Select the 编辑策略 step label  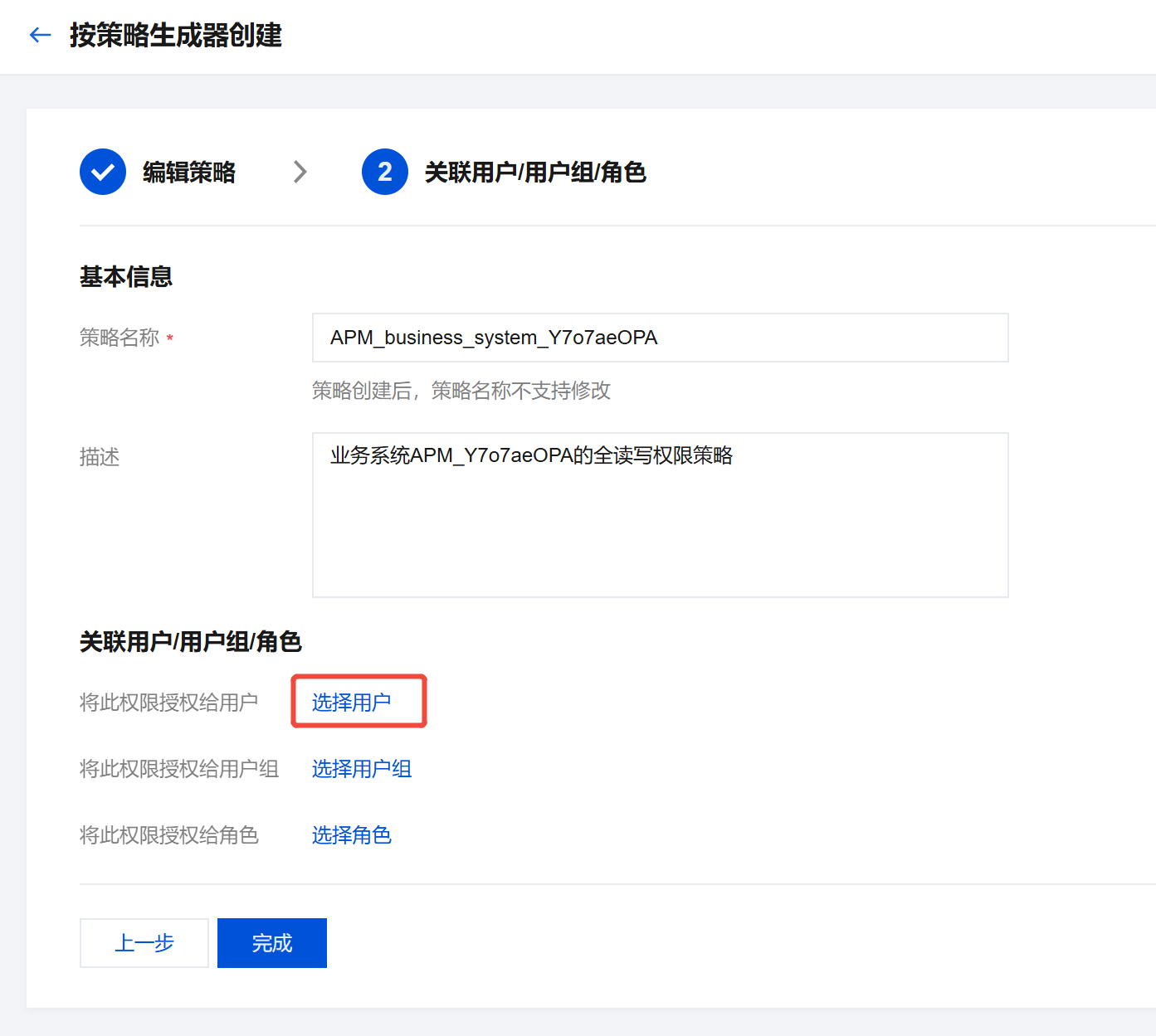189,173
